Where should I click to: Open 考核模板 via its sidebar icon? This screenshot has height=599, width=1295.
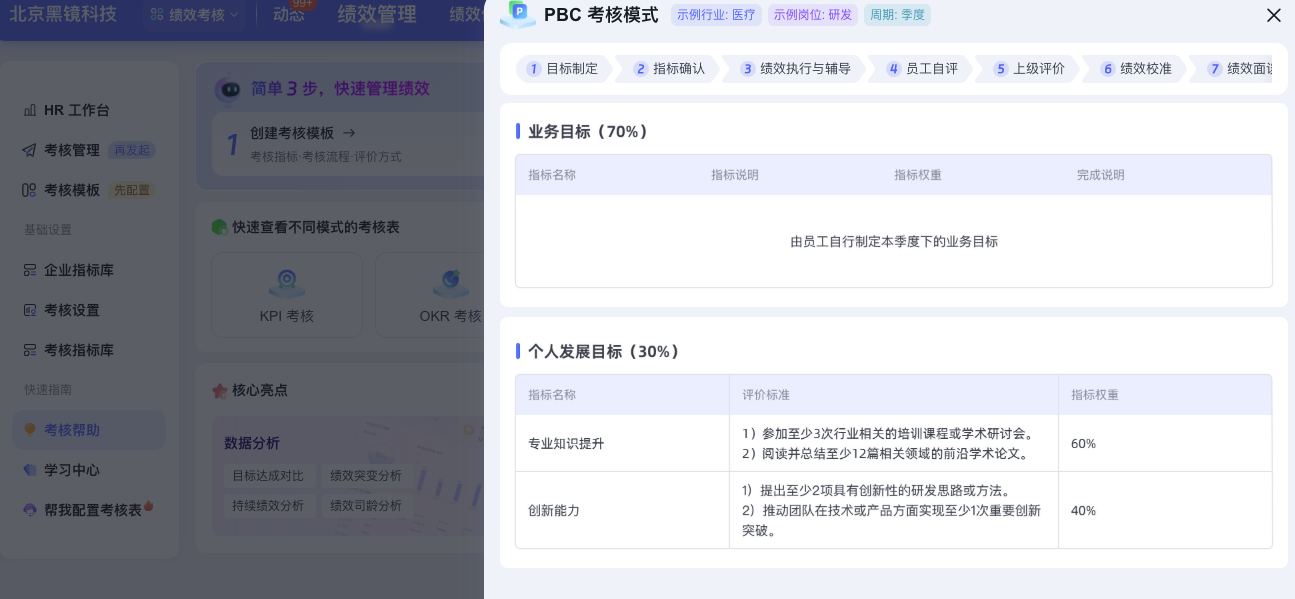click(28, 189)
